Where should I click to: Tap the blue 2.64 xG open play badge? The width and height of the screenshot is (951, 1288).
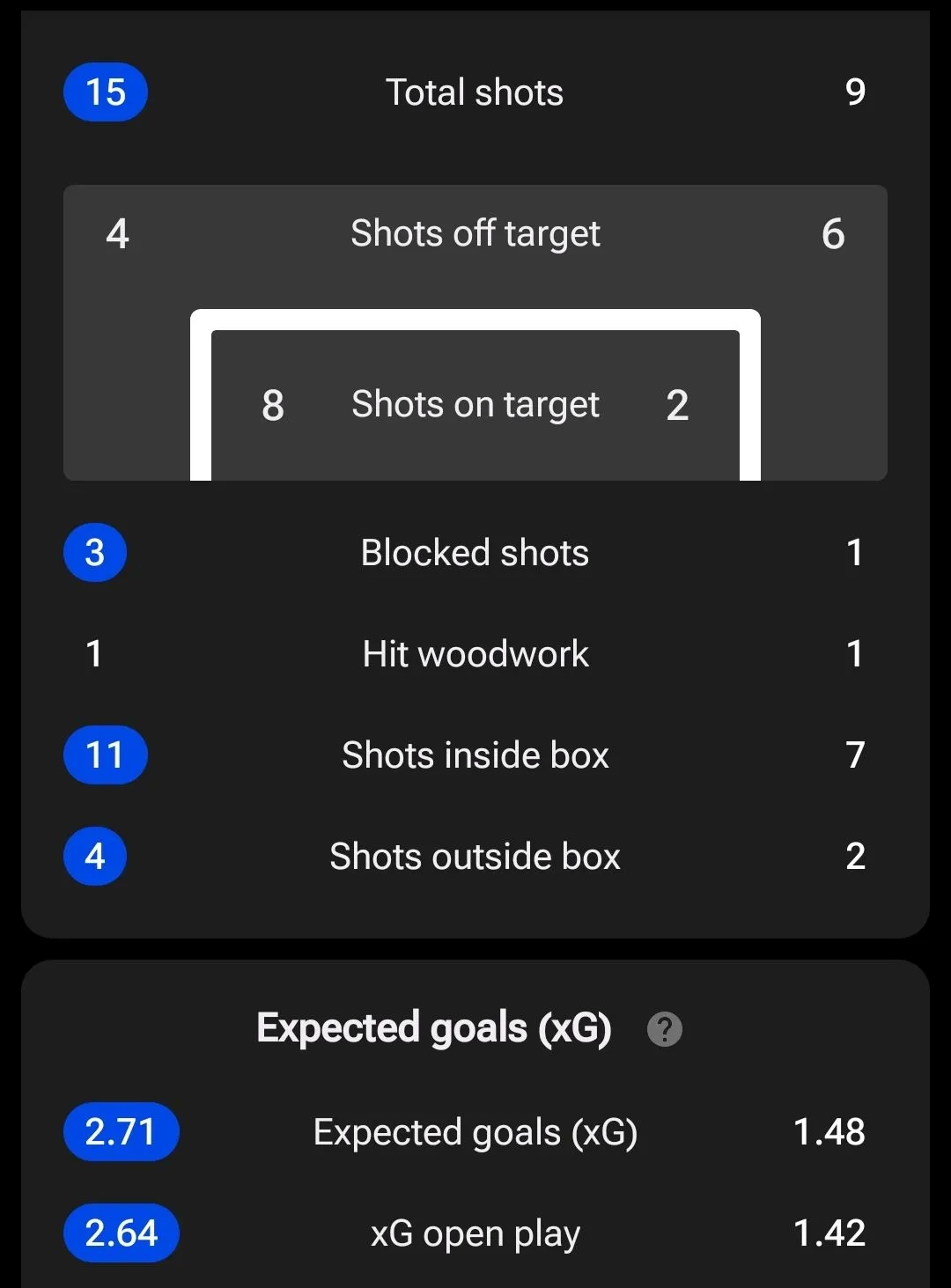pyautogui.click(x=121, y=1233)
